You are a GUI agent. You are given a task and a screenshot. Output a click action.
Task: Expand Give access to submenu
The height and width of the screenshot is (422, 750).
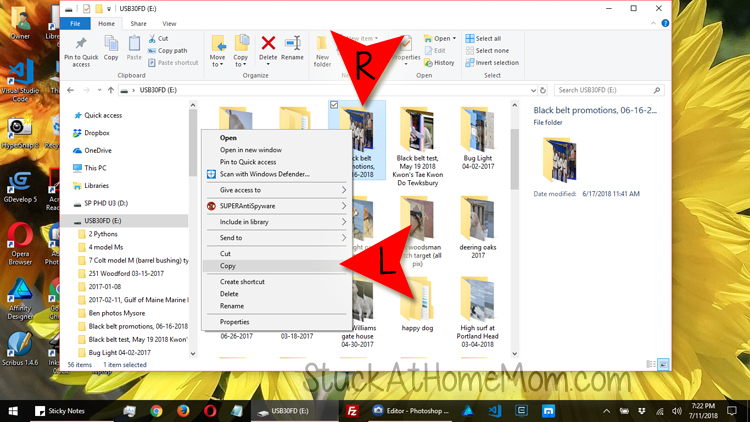tap(276, 190)
